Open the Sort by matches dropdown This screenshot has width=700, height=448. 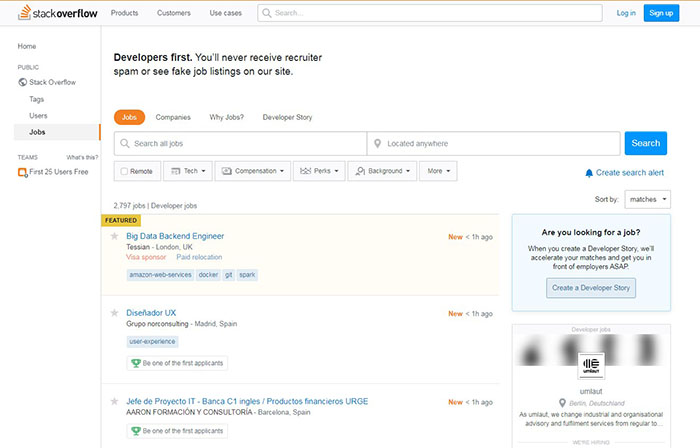coord(647,199)
